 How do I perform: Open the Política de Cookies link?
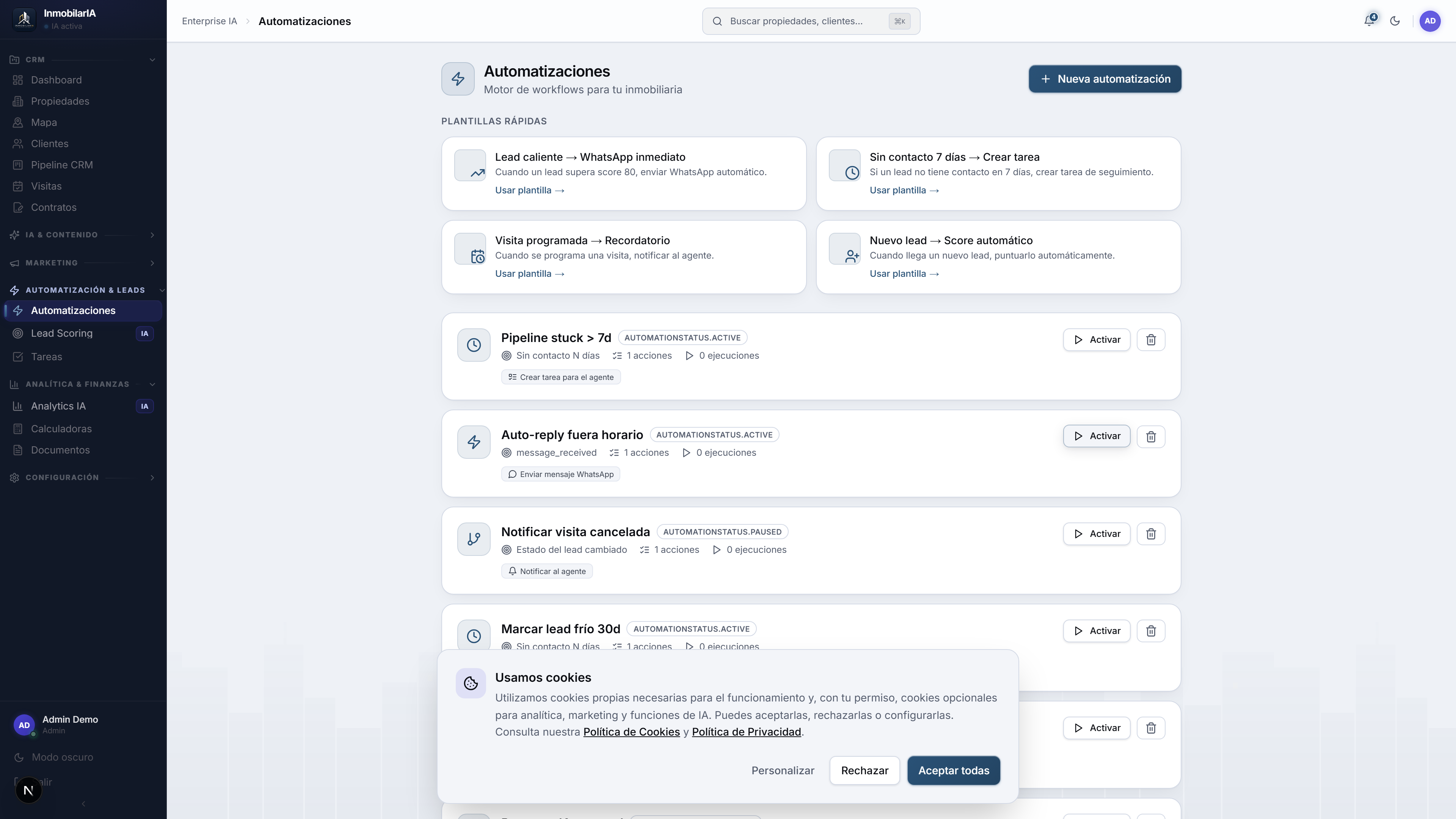pos(631,732)
